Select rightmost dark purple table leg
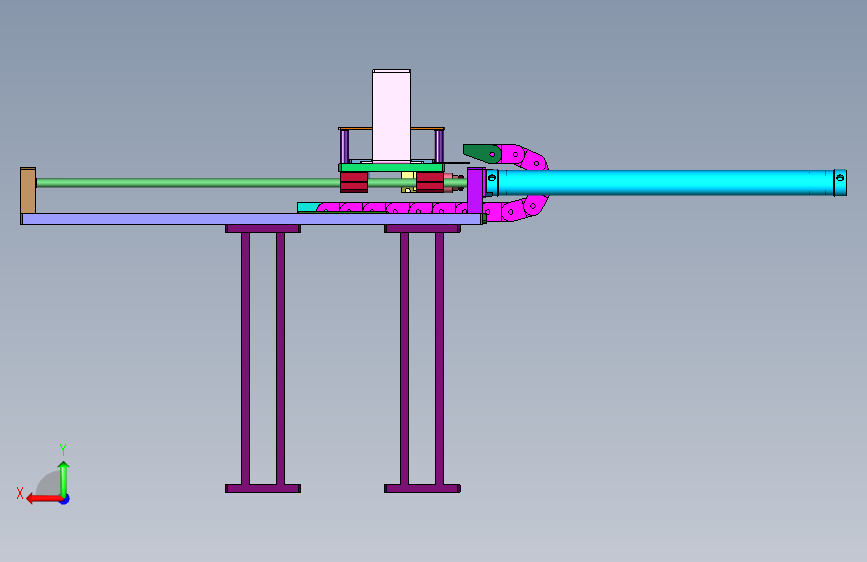Screen dimensions: 867x562 (x=440, y=358)
